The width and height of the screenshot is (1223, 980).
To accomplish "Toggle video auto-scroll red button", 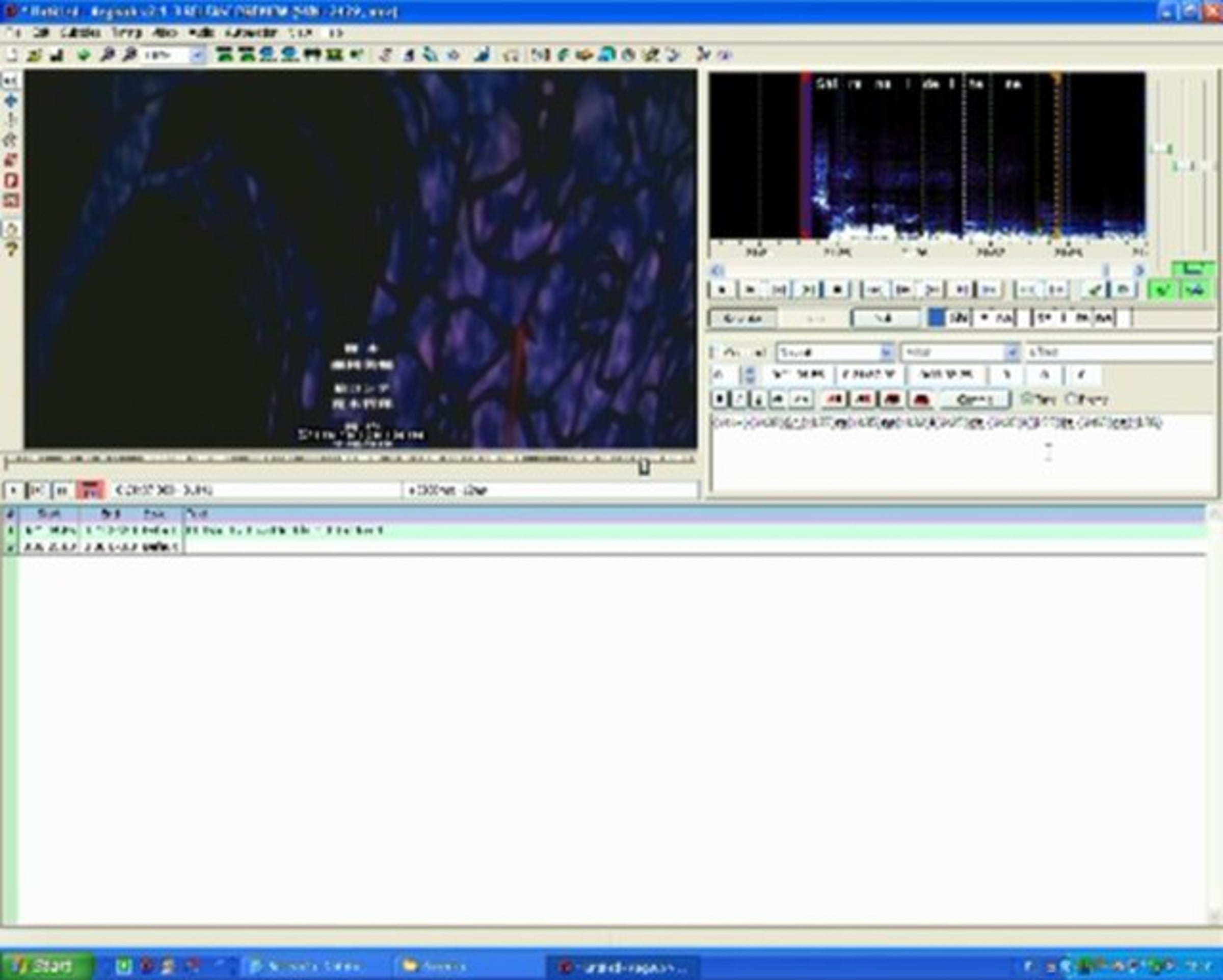I will (x=90, y=489).
